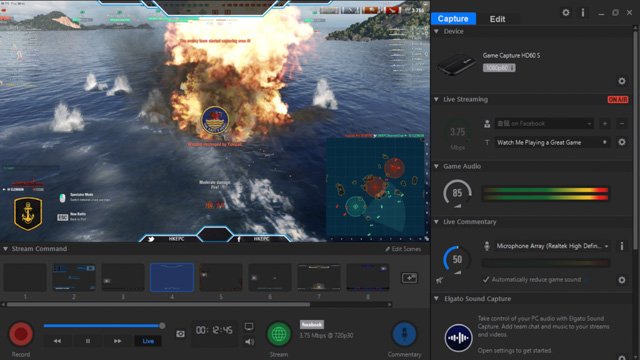The image size is (640, 360).
Task: Select scene thumbnail 7
Action: tap(319, 278)
